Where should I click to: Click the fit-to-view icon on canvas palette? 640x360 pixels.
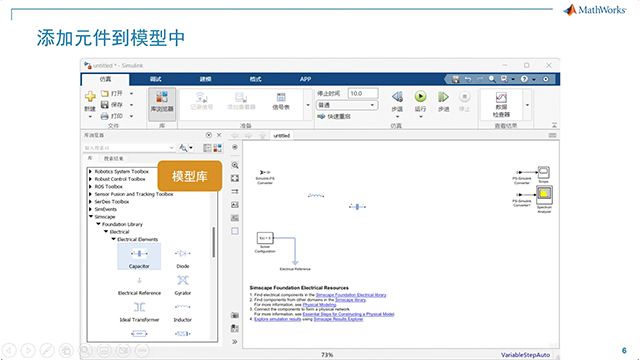[x=235, y=178]
